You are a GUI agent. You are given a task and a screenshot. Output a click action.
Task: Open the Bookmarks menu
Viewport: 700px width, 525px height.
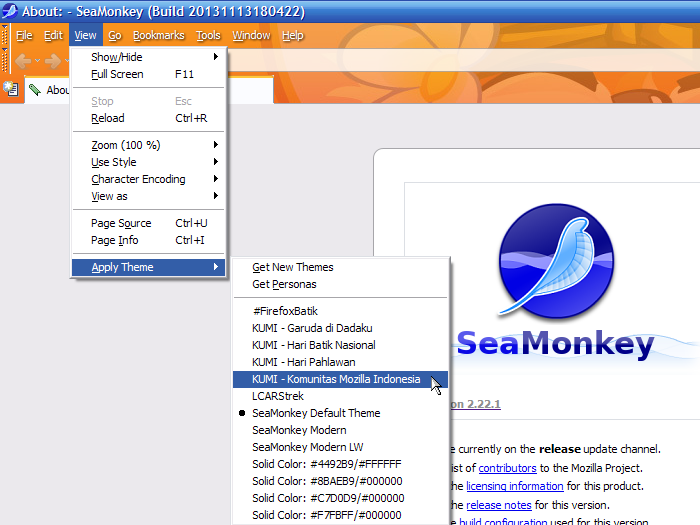[x=158, y=35]
